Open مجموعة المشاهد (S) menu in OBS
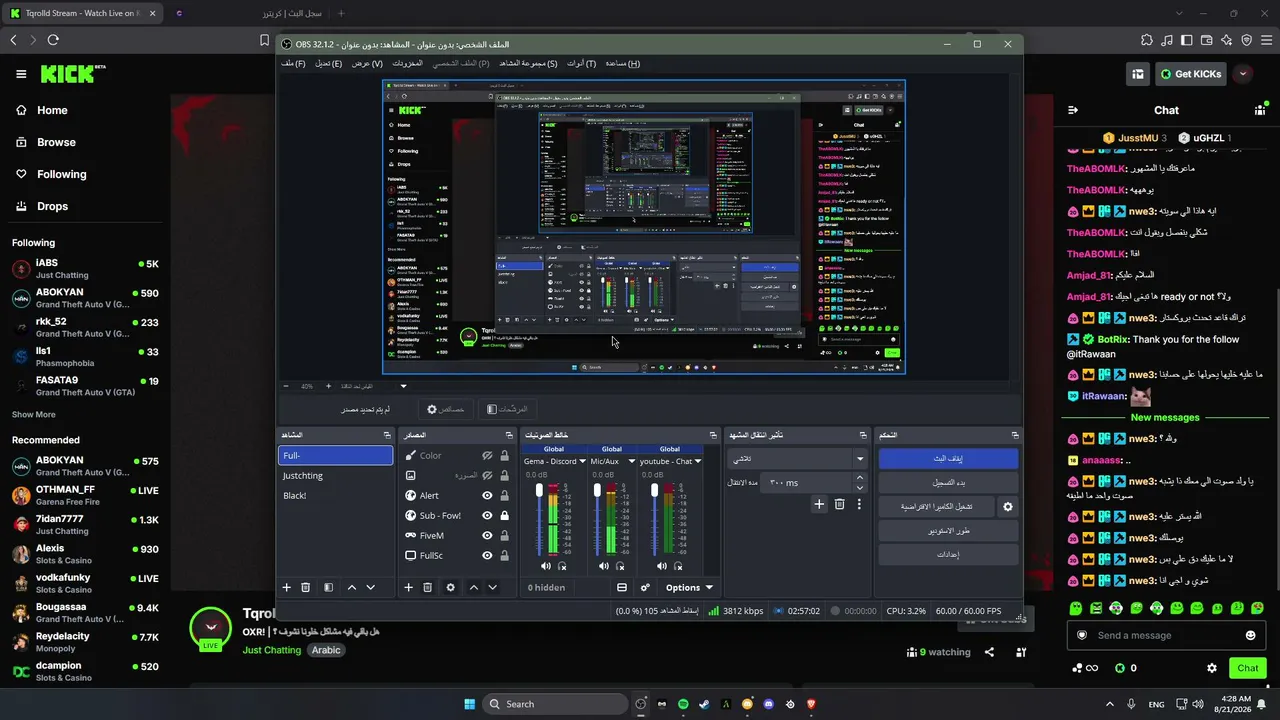Viewport: 1280px width, 720px height. tap(528, 63)
